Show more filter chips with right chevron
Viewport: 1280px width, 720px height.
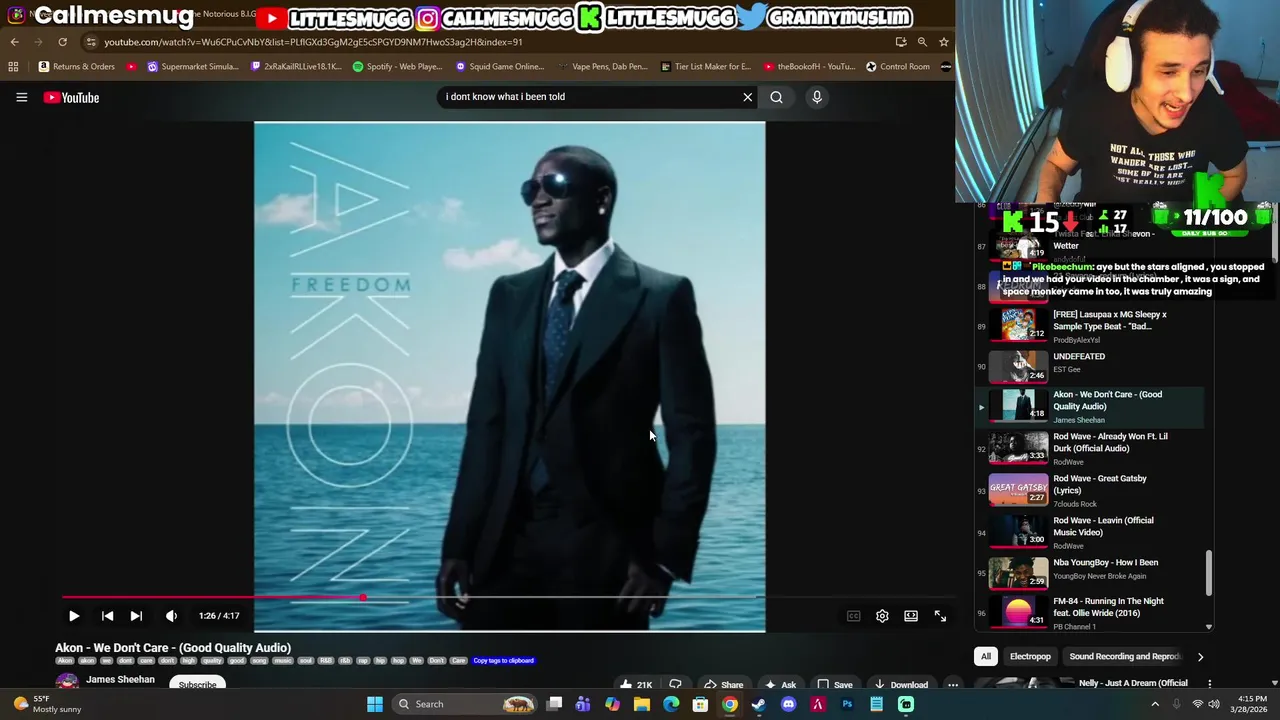point(1200,657)
